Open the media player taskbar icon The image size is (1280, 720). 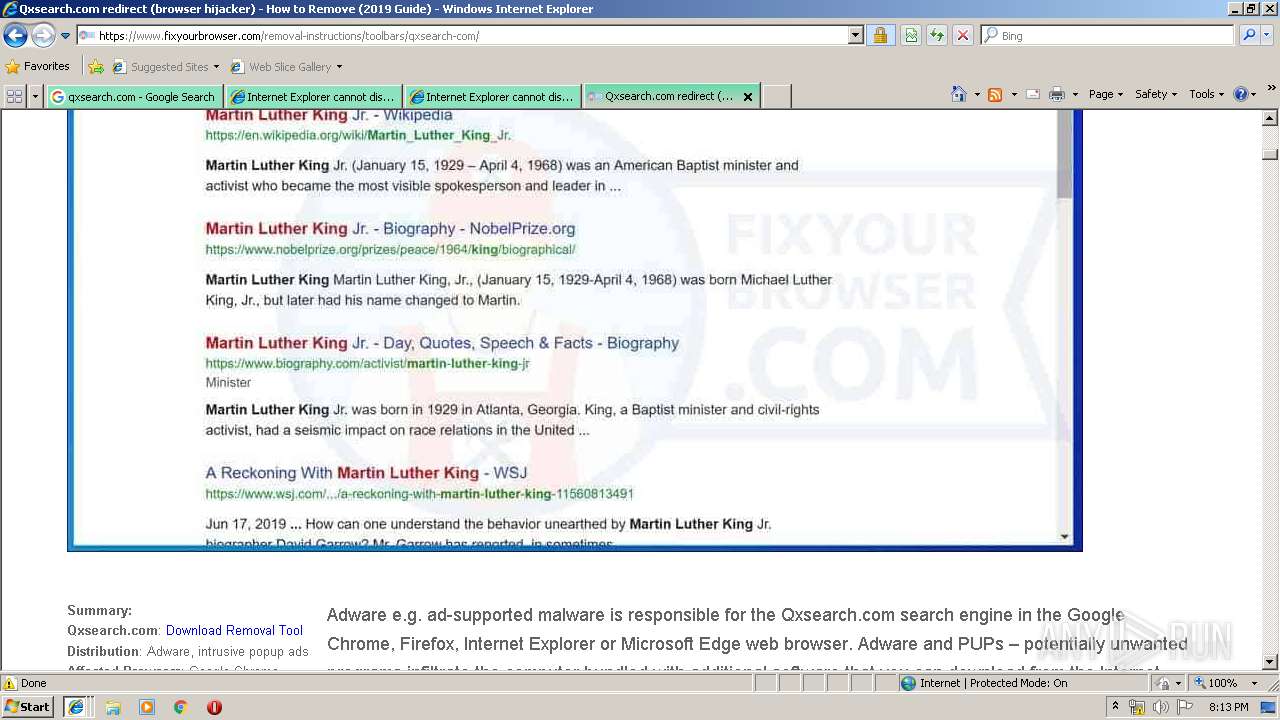147,707
